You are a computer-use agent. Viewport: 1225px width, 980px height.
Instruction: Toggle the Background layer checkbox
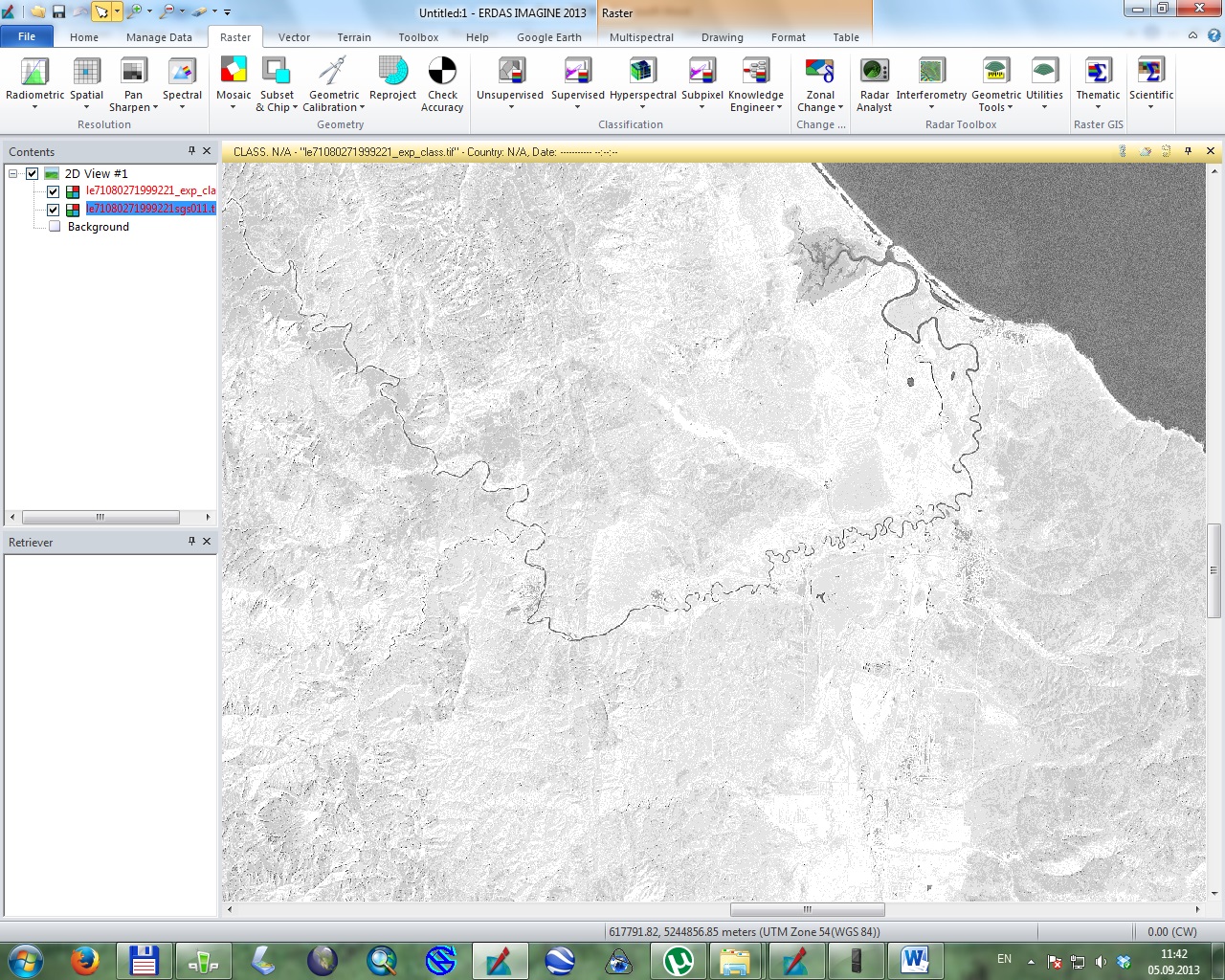tap(55, 227)
